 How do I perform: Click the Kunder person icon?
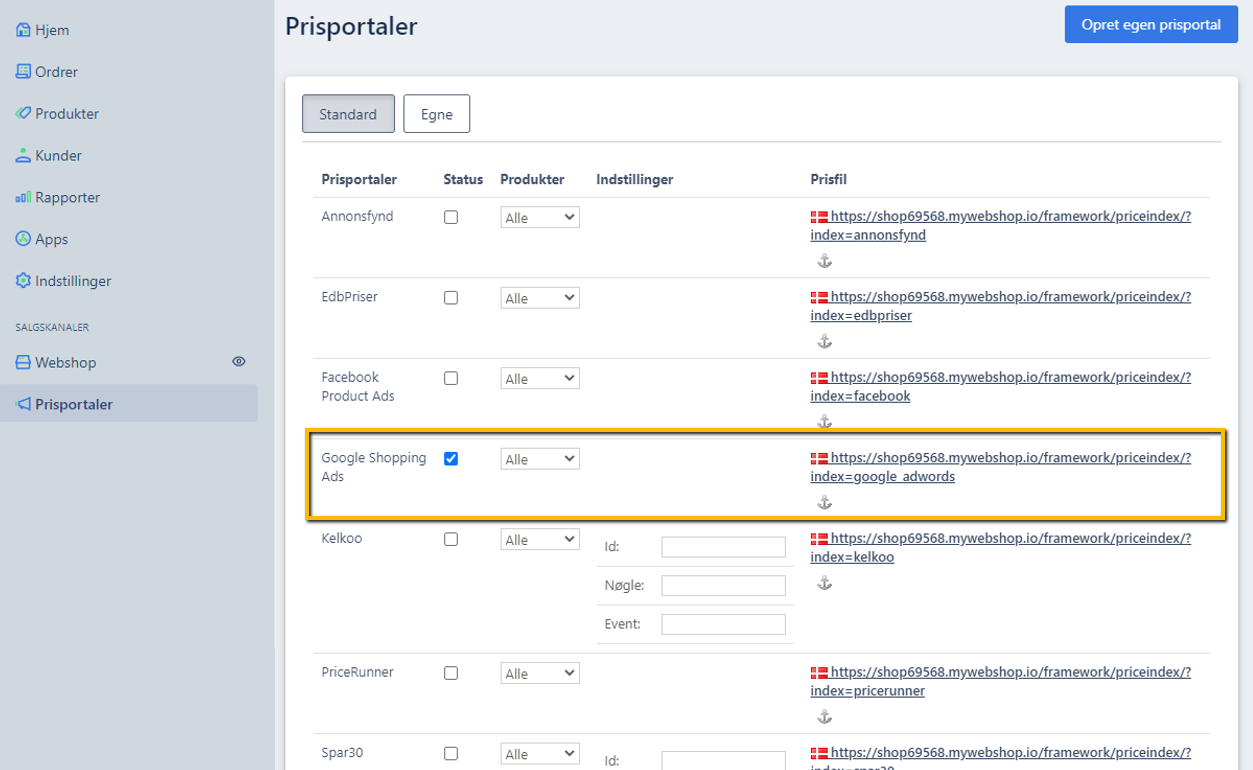[x=23, y=156]
